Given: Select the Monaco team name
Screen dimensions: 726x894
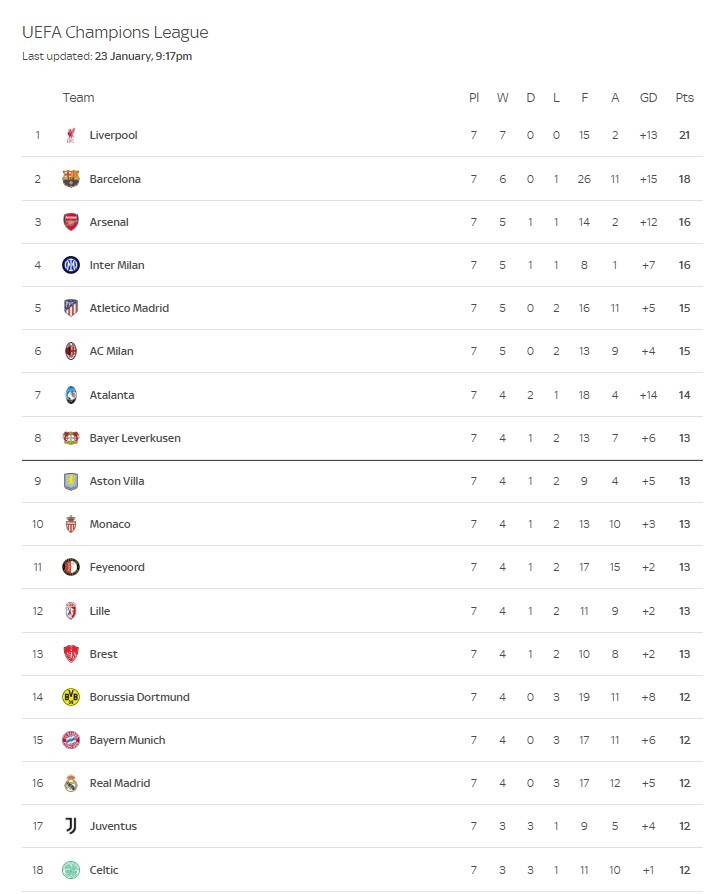Looking at the screenshot, I should click(110, 524).
